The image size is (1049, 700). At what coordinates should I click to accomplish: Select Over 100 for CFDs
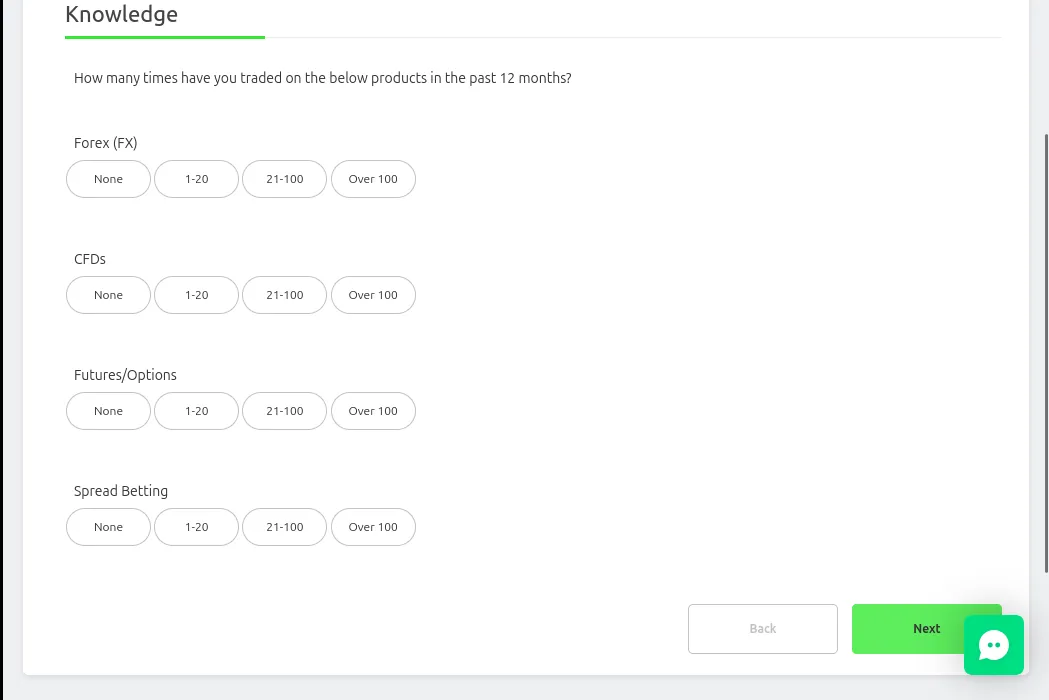tap(373, 295)
